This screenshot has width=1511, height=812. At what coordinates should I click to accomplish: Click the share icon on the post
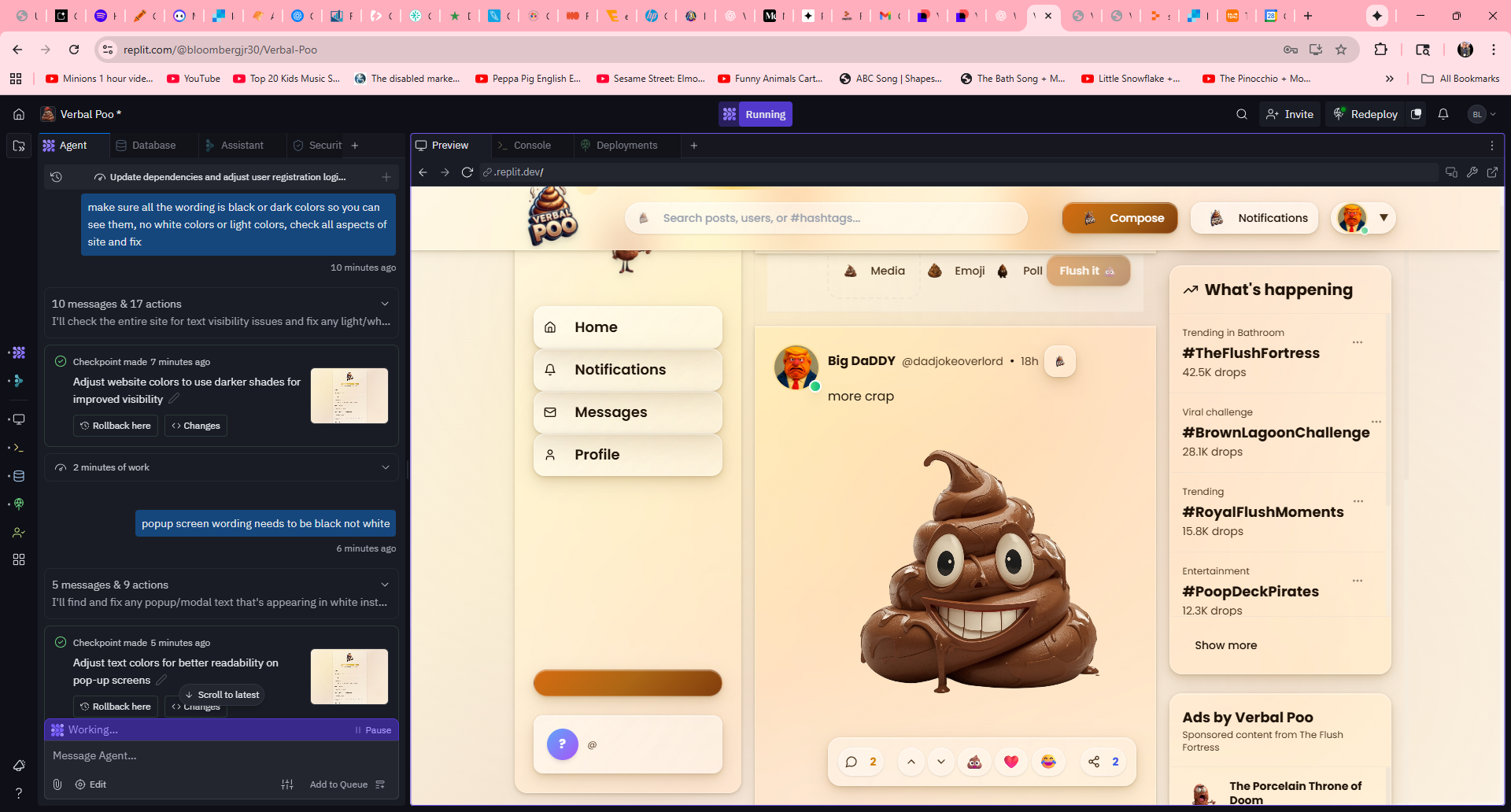[1094, 762]
